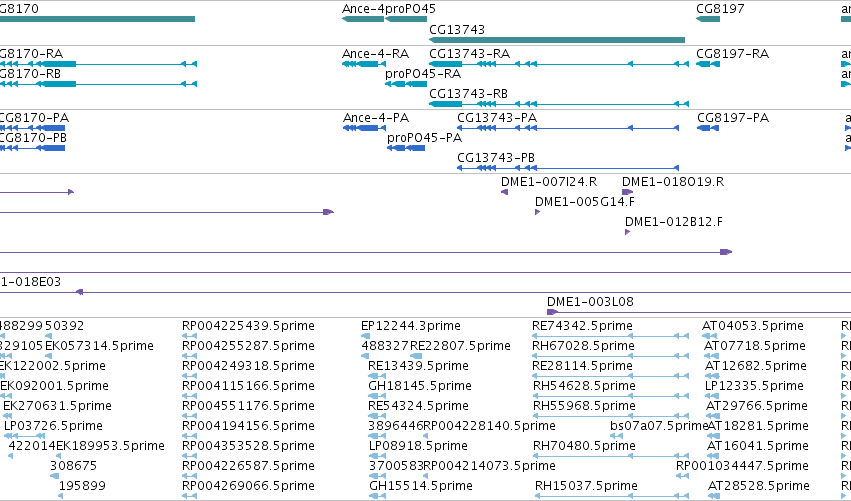Screen dimensions: 851x501
Task: Click the DME1-005G14.F BAC end label
Action: [x=585, y=202]
